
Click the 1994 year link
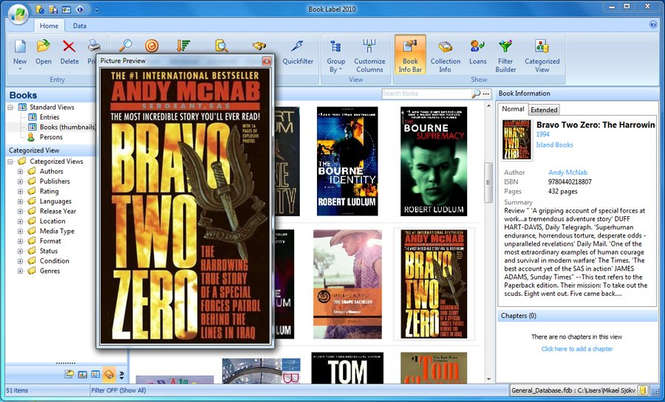[543, 134]
